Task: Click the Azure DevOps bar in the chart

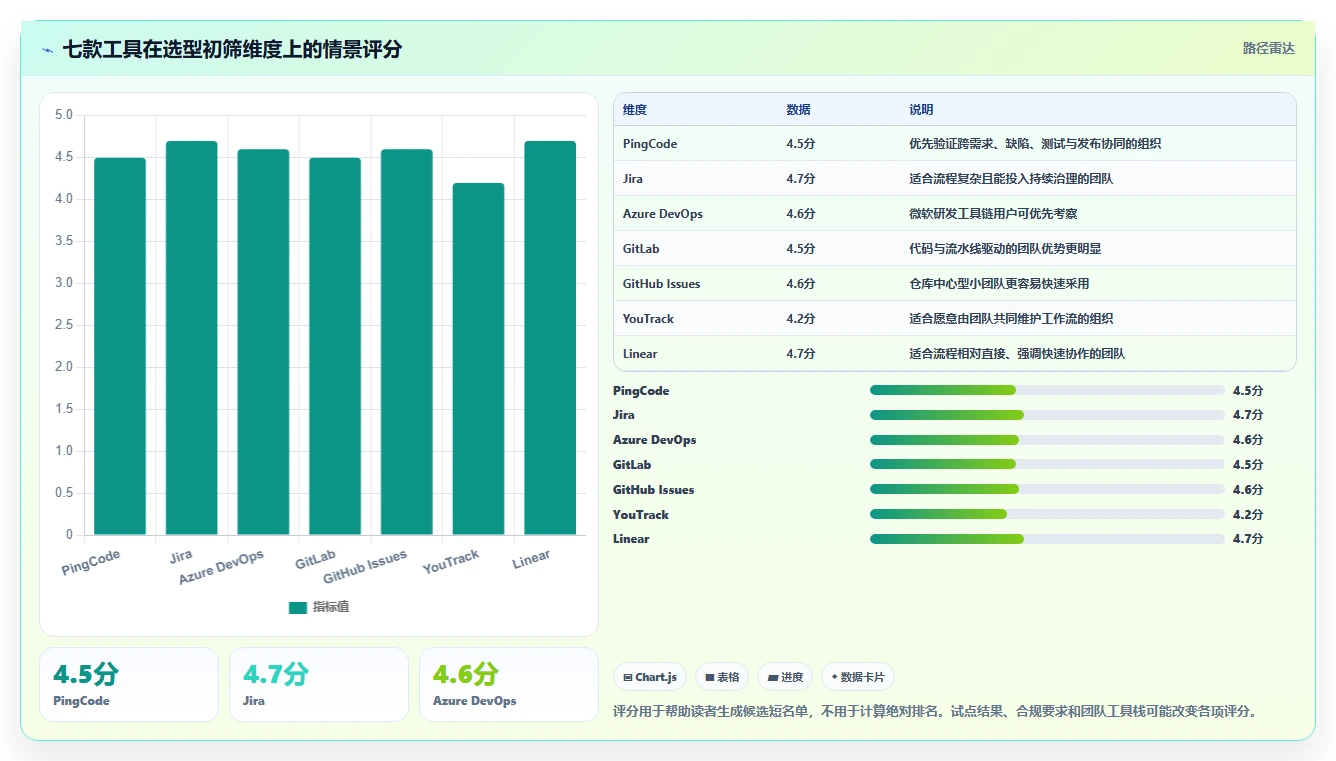Action: point(263,342)
